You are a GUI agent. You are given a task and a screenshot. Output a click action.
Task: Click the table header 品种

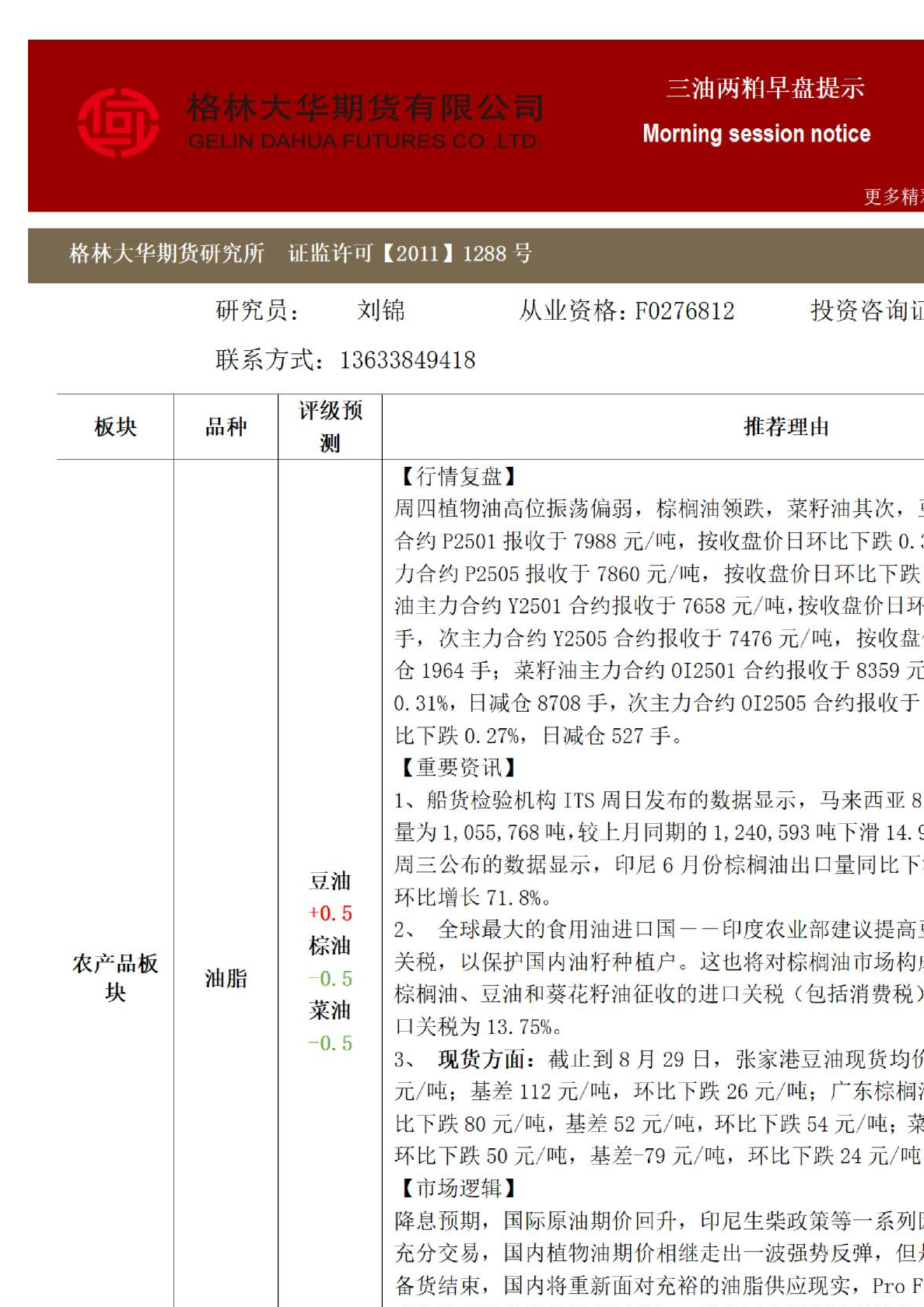click(x=226, y=427)
